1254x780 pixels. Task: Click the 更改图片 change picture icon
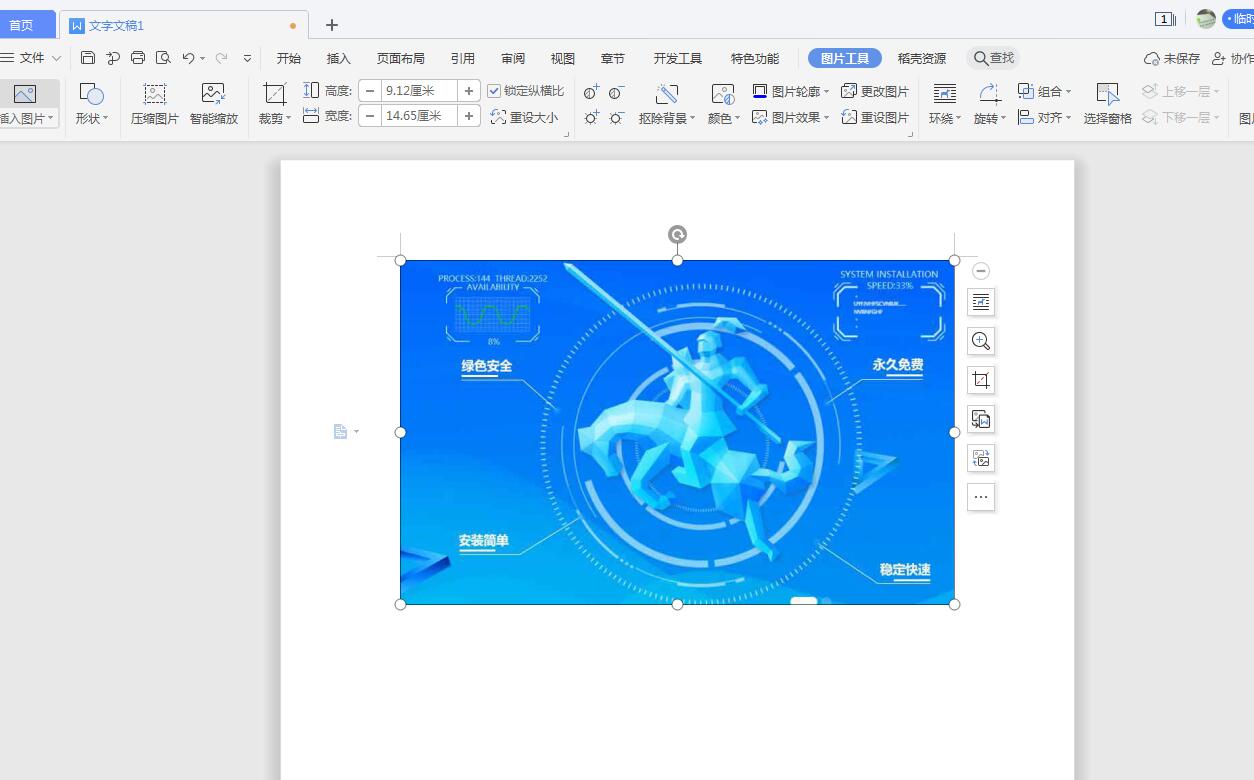pyautogui.click(x=875, y=91)
